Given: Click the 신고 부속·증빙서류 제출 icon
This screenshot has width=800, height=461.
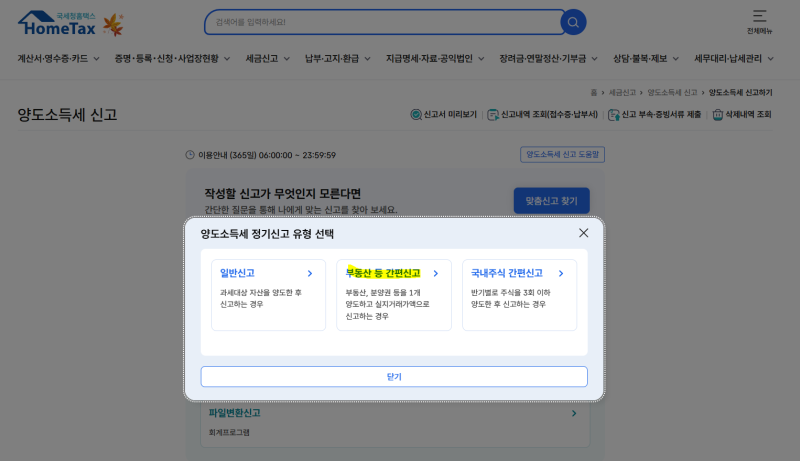Looking at the screenshot, I should click(x=613, y=115).
